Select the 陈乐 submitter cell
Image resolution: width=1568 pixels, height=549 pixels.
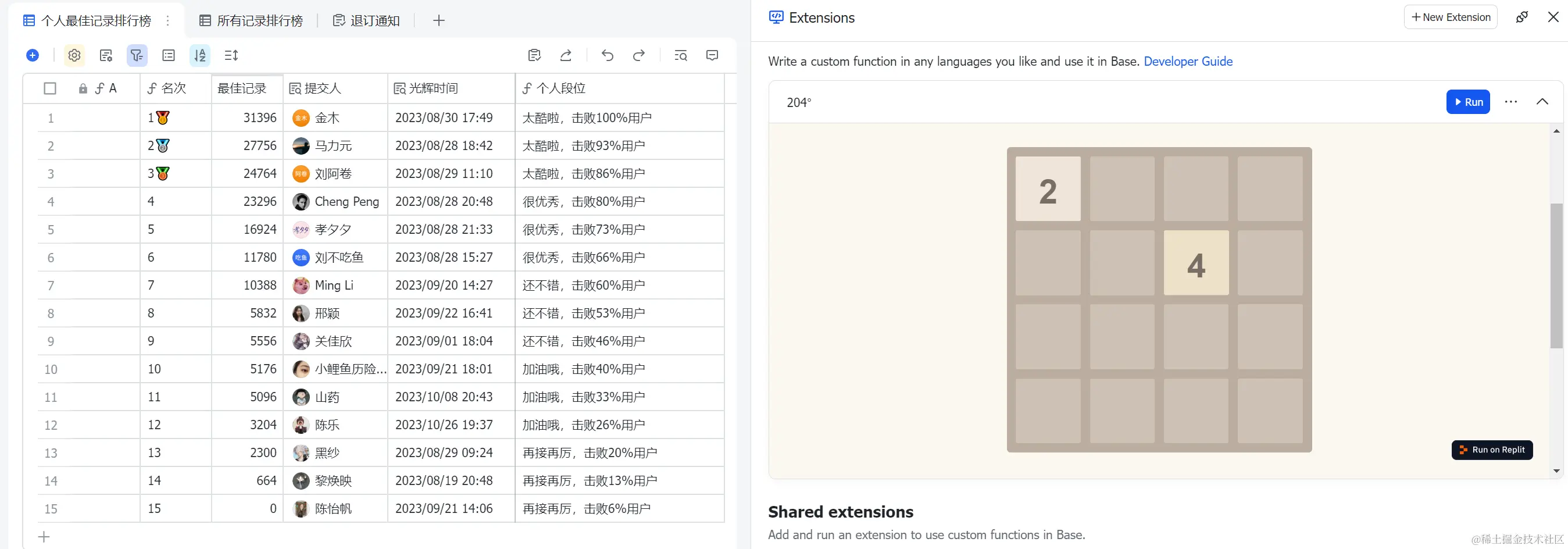pyautogui.click(x=335, y=425)
